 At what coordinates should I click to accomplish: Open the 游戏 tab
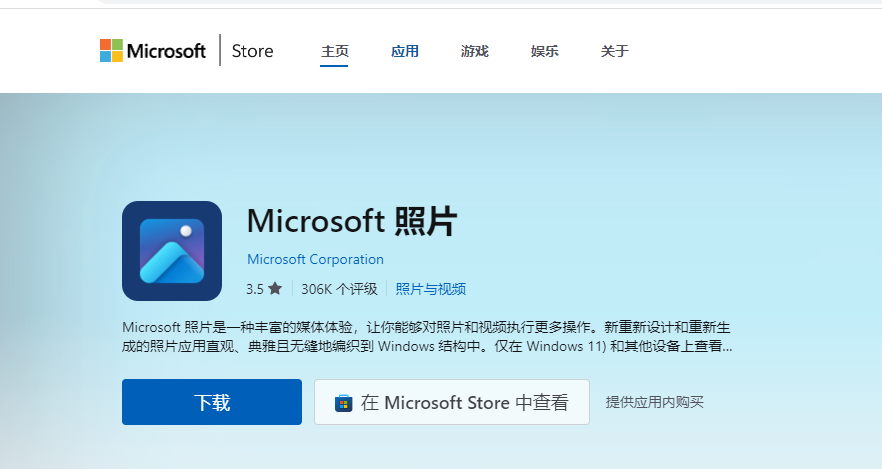click(x=475, y=51)
